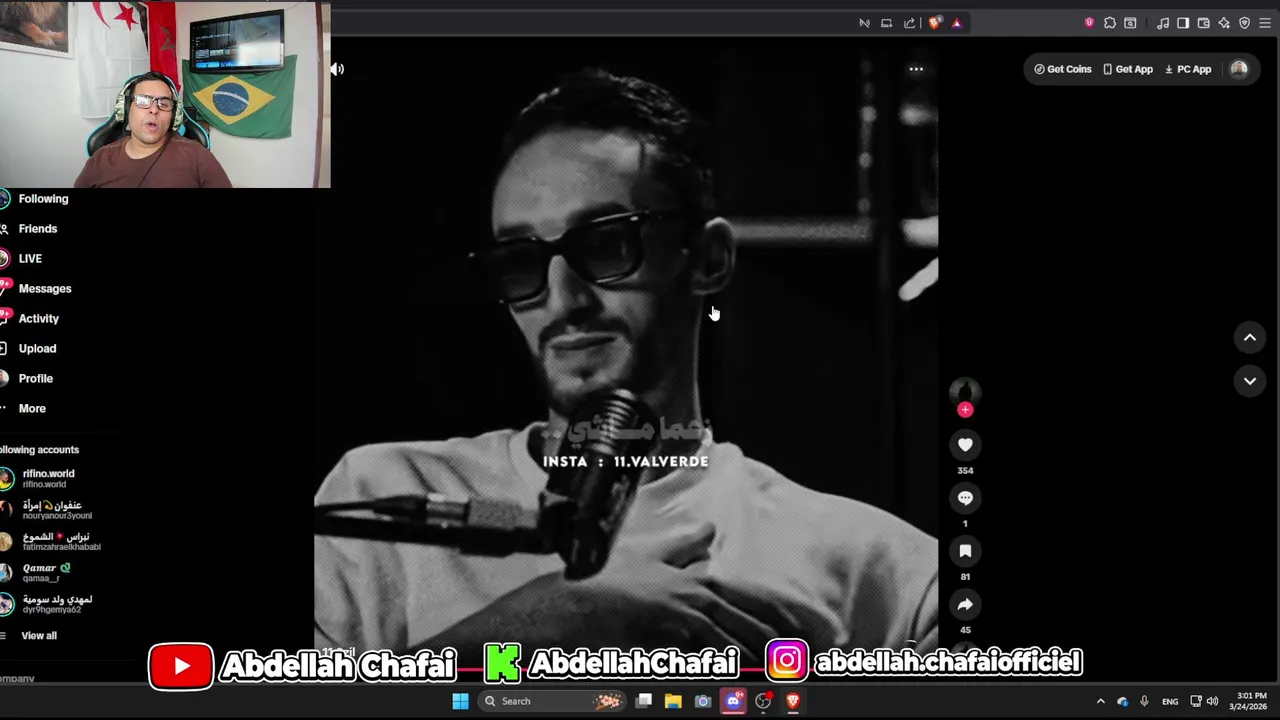This screenshot has height=720, width=1280.
Task: Open the Brave Rewards triangle icon
Action: 957,23
